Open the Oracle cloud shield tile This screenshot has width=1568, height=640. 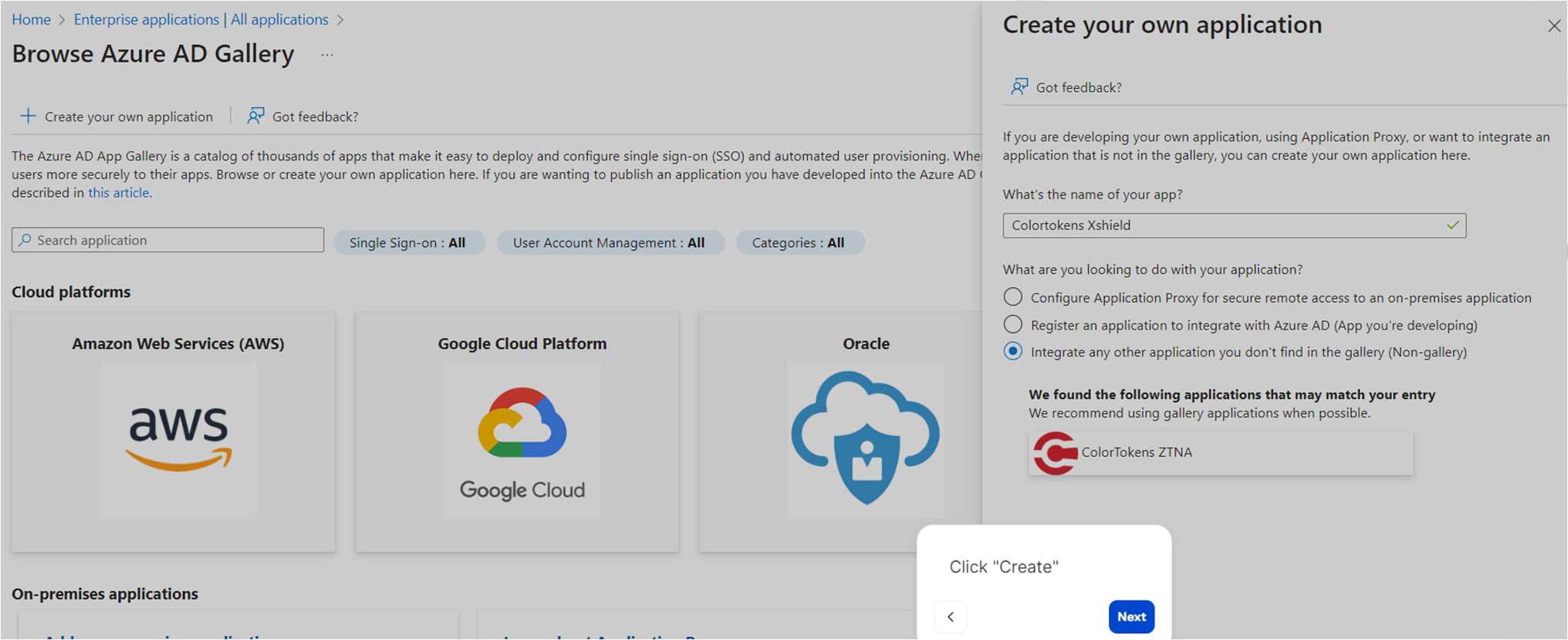tap(865, 439)
